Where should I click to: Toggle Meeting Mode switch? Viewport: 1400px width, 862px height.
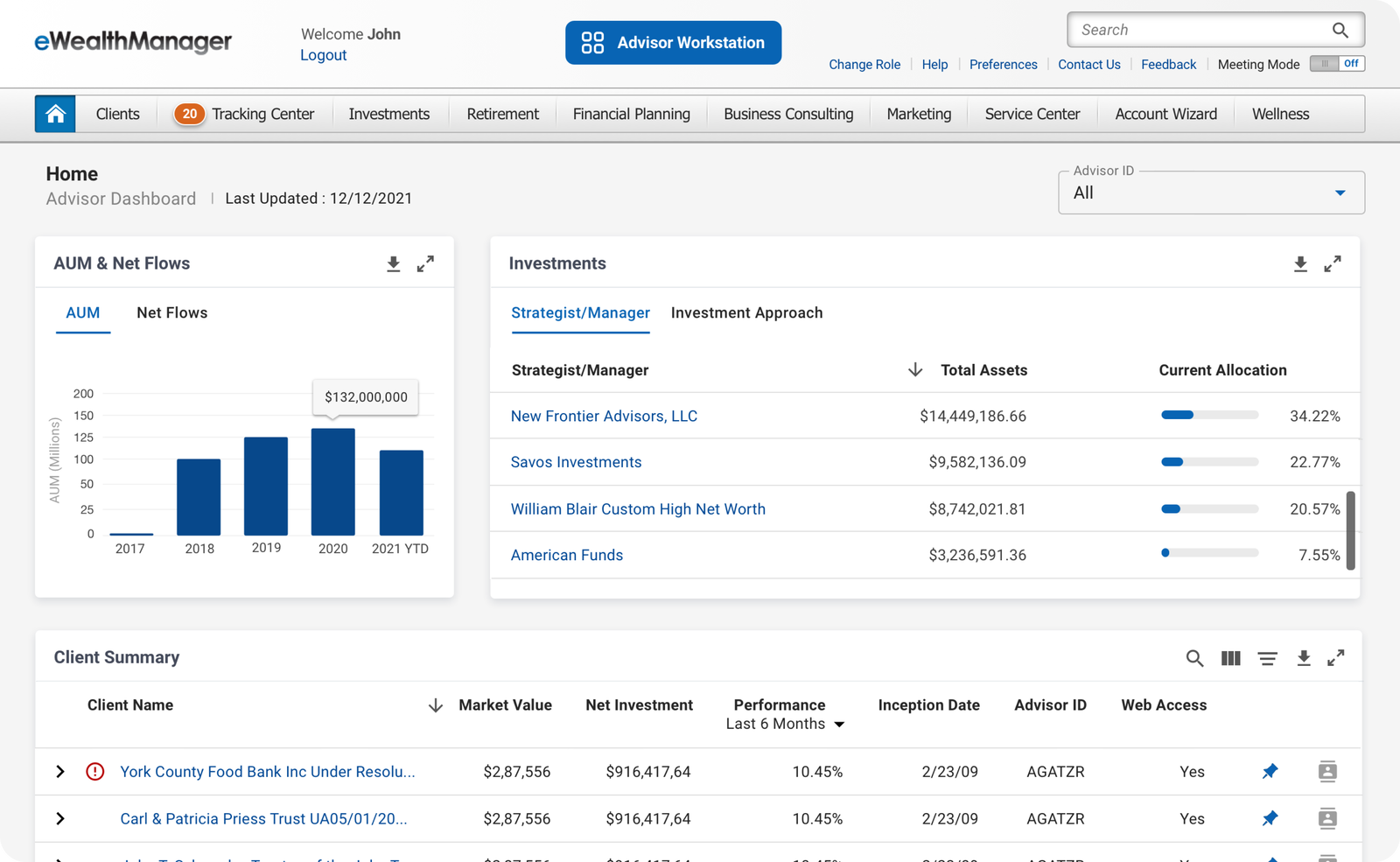click(1337, 64)
